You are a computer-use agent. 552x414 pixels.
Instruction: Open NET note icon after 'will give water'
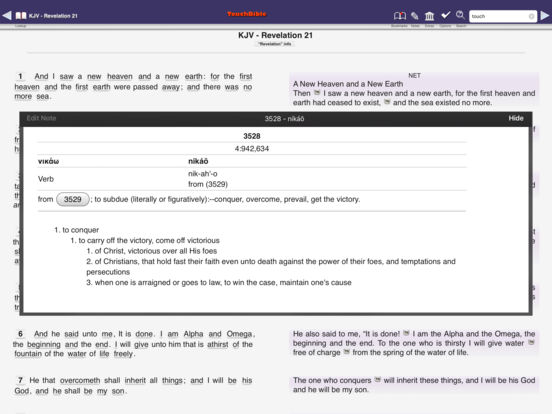click(531, 342)
